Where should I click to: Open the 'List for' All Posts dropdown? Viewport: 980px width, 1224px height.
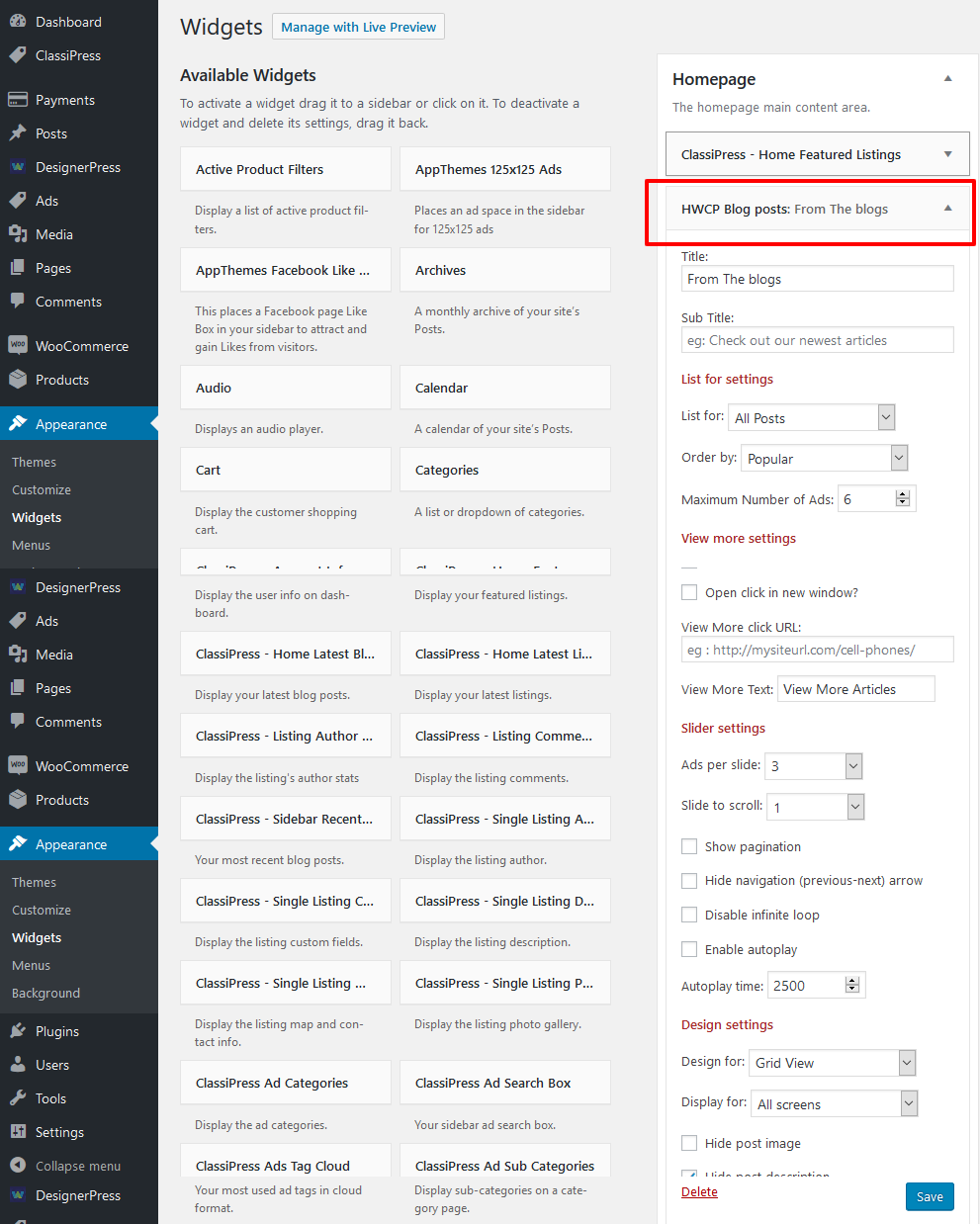812,417
